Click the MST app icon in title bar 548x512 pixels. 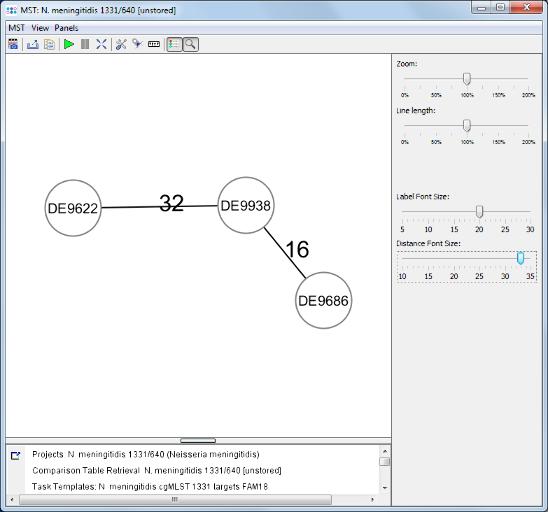click(12, 10)
